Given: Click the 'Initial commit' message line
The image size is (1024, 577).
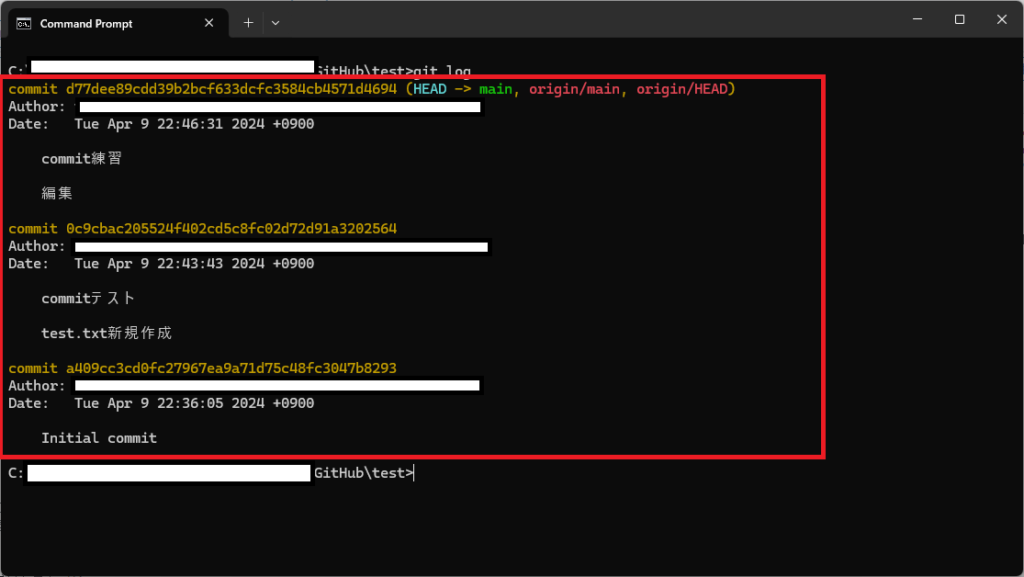Looking at the screenshot, I should point(99,438).
